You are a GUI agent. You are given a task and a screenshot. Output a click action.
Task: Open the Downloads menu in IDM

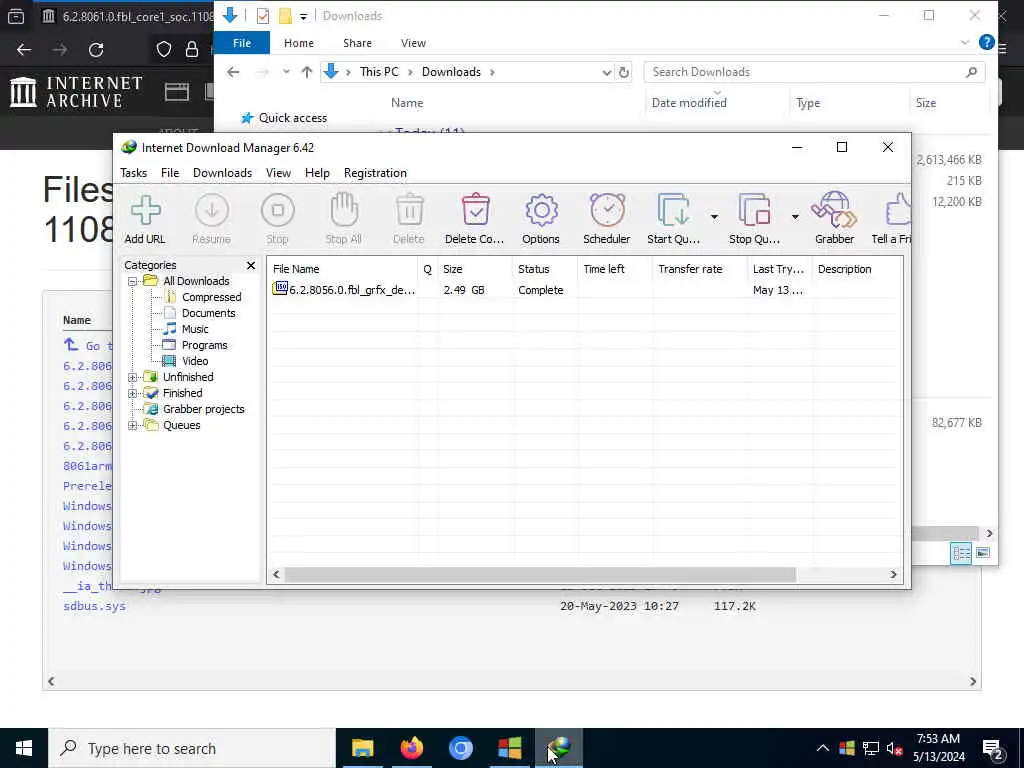coord(222,173)
